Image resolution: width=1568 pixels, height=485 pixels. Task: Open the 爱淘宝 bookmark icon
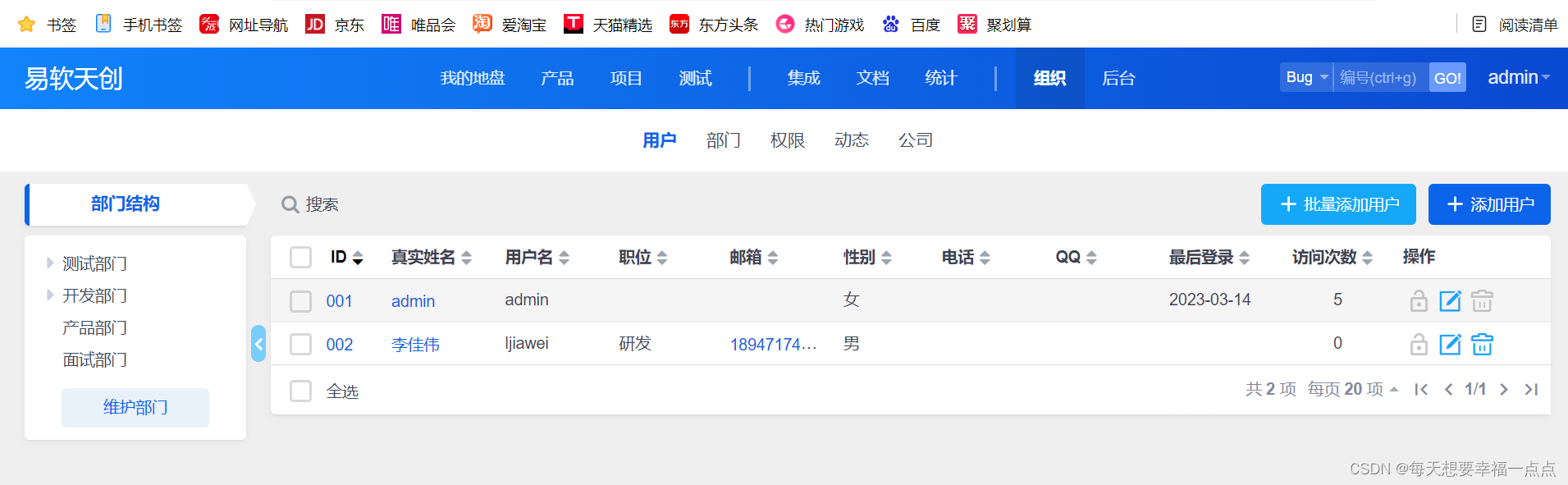[x=482, y=24]
